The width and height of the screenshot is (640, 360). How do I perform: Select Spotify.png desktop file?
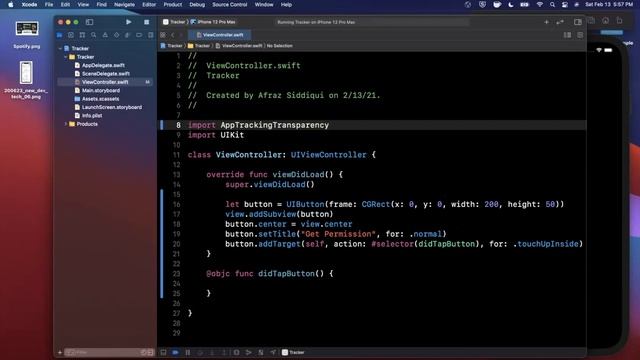coord(27,34)
